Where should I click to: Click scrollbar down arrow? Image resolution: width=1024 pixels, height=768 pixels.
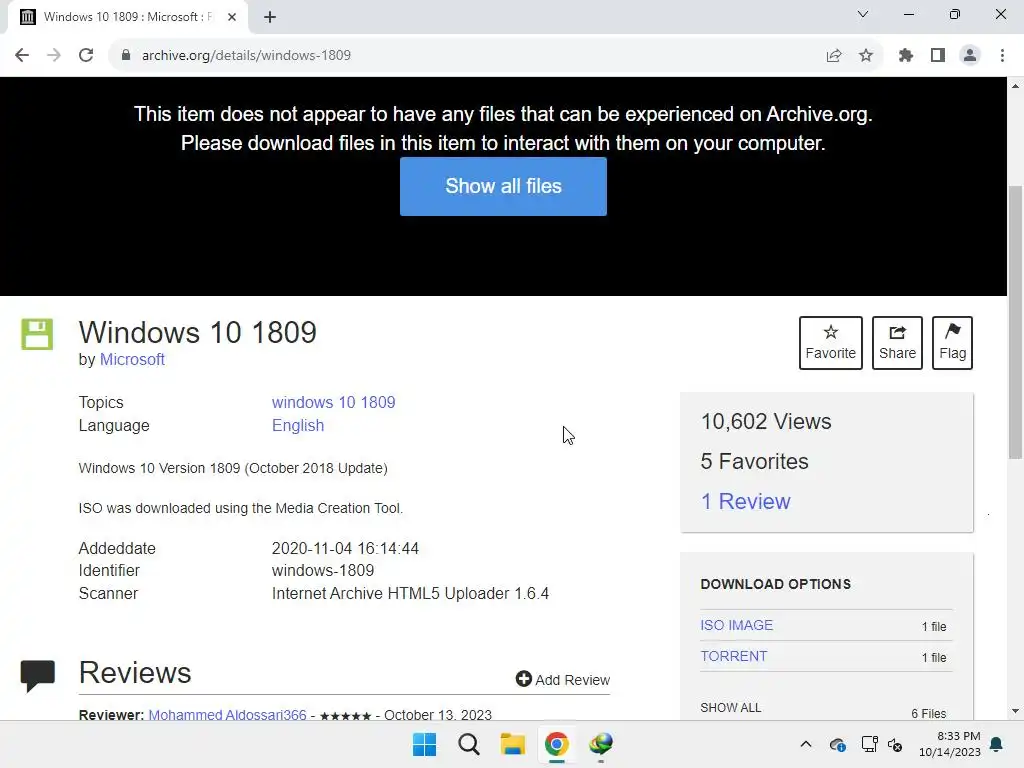(x=1016, y=711)
